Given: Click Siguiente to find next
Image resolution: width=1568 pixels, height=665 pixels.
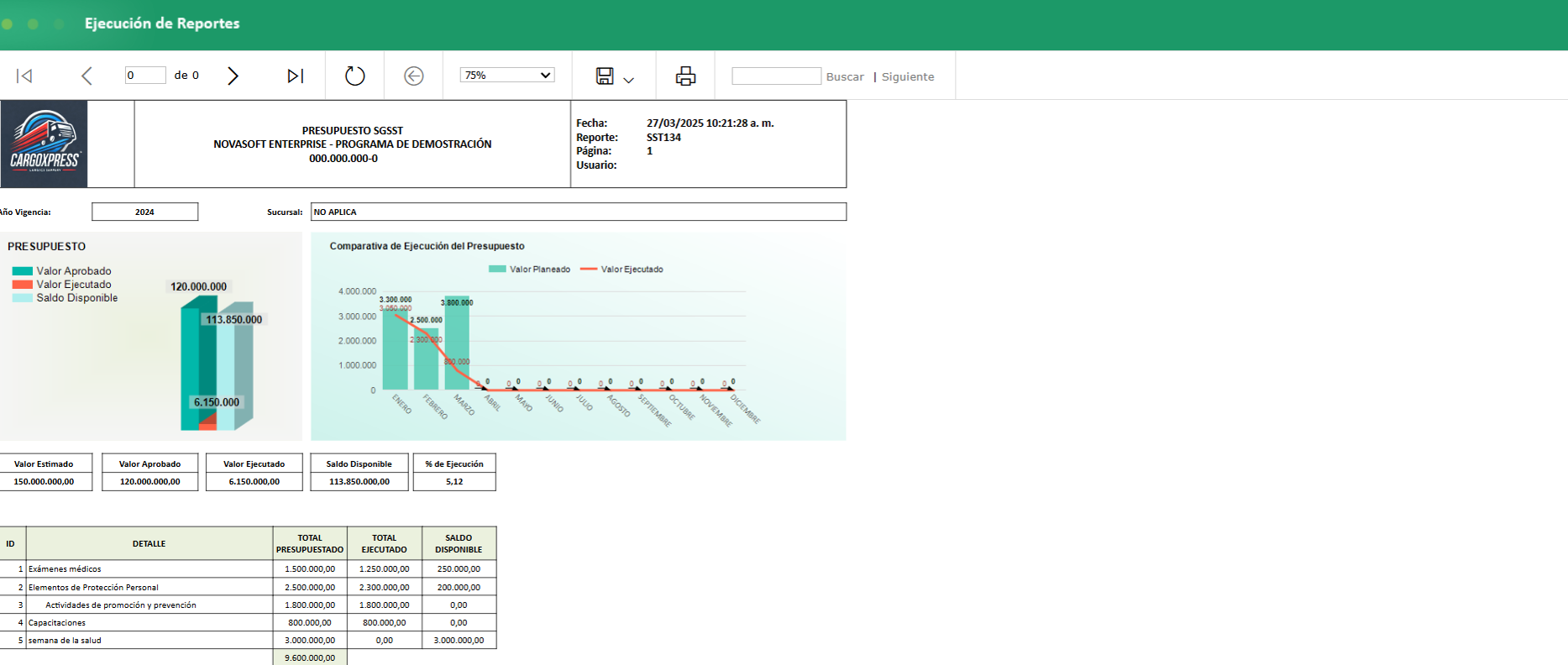Looking at the screenshot, I should (x=907, y=76).
